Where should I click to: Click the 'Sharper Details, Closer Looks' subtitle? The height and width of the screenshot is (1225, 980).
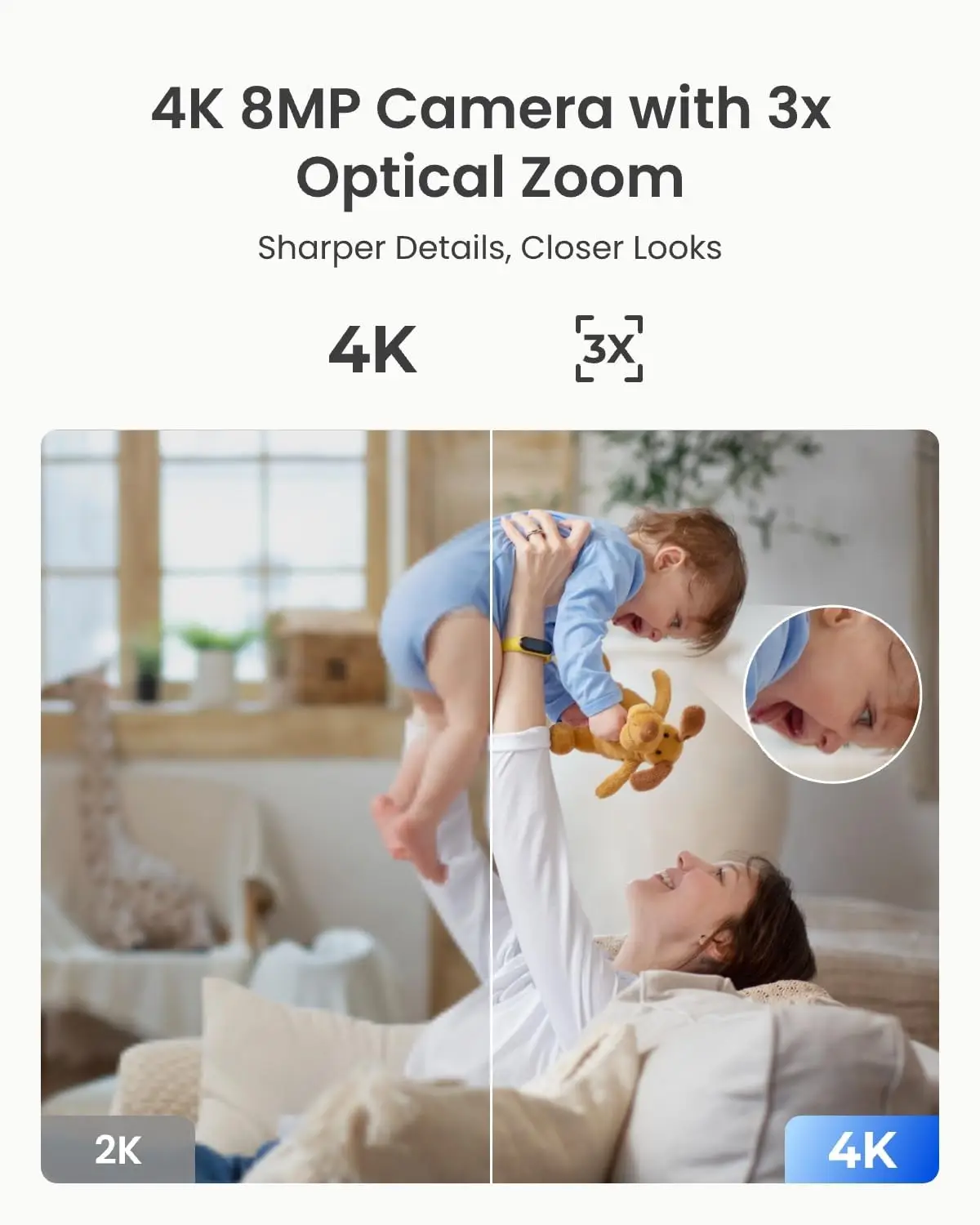pyautogui.click(x=490, y=247)
